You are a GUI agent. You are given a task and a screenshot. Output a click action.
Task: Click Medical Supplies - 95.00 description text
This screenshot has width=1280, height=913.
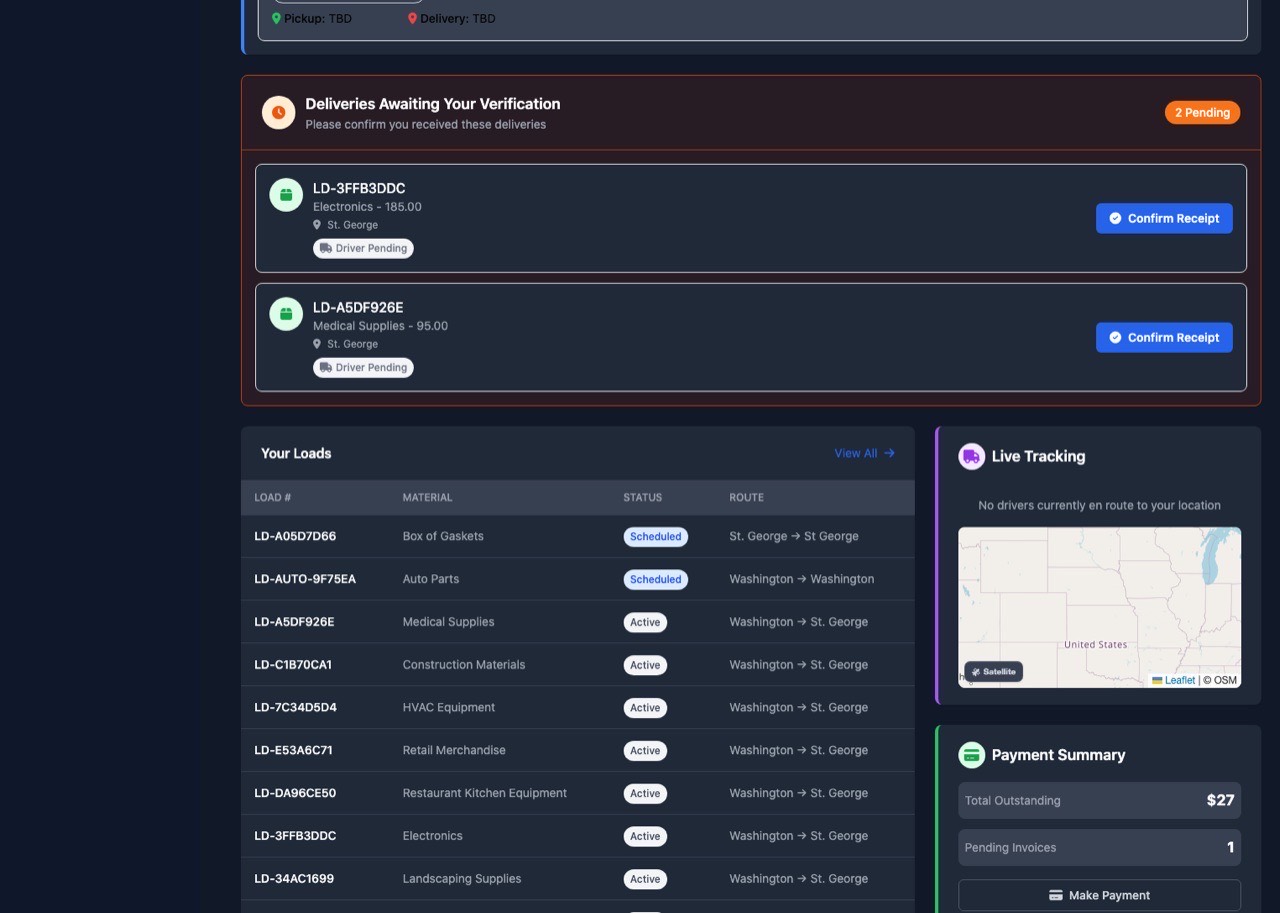(380, 326)
